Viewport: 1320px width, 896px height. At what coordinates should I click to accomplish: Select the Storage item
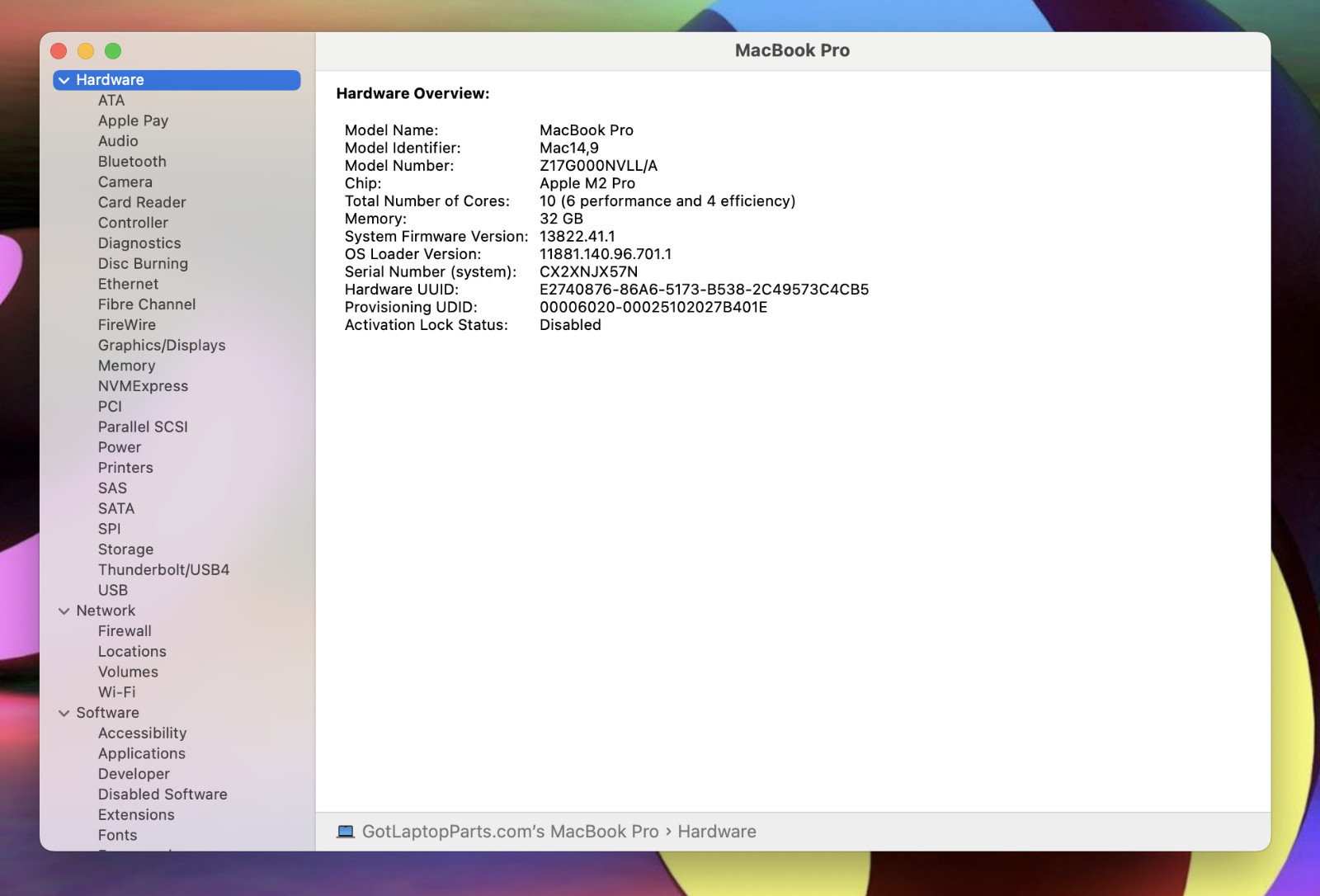125,549
